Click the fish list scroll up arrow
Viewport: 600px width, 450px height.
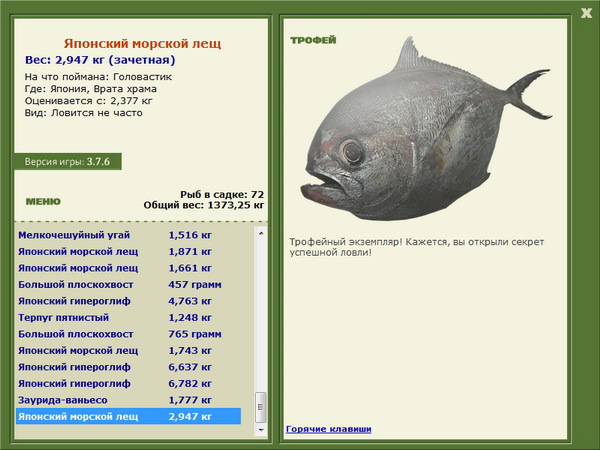[x=261, y=233]
